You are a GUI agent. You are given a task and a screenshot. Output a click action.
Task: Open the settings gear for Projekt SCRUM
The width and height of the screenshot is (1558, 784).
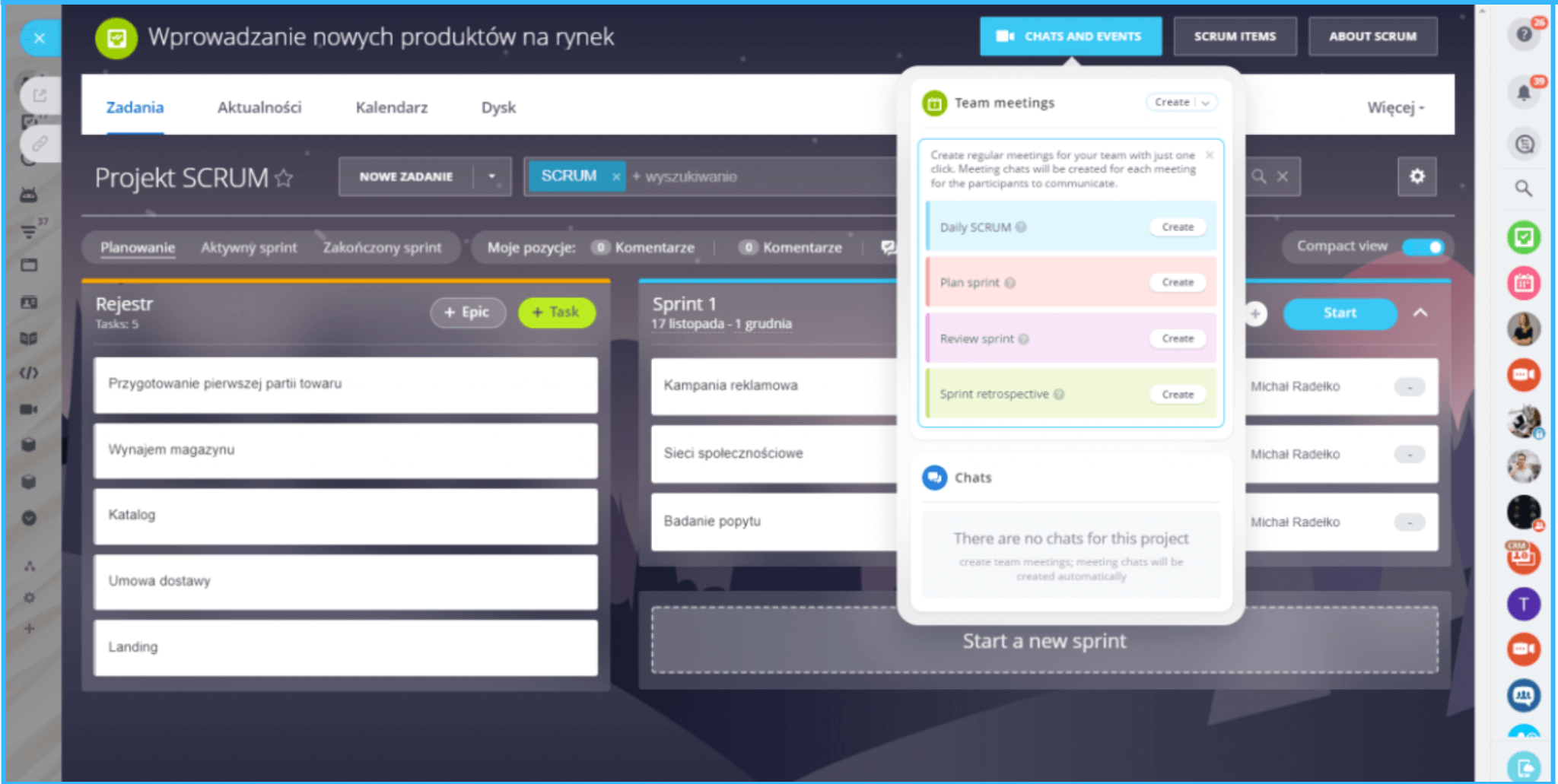tap(1417, 176)
